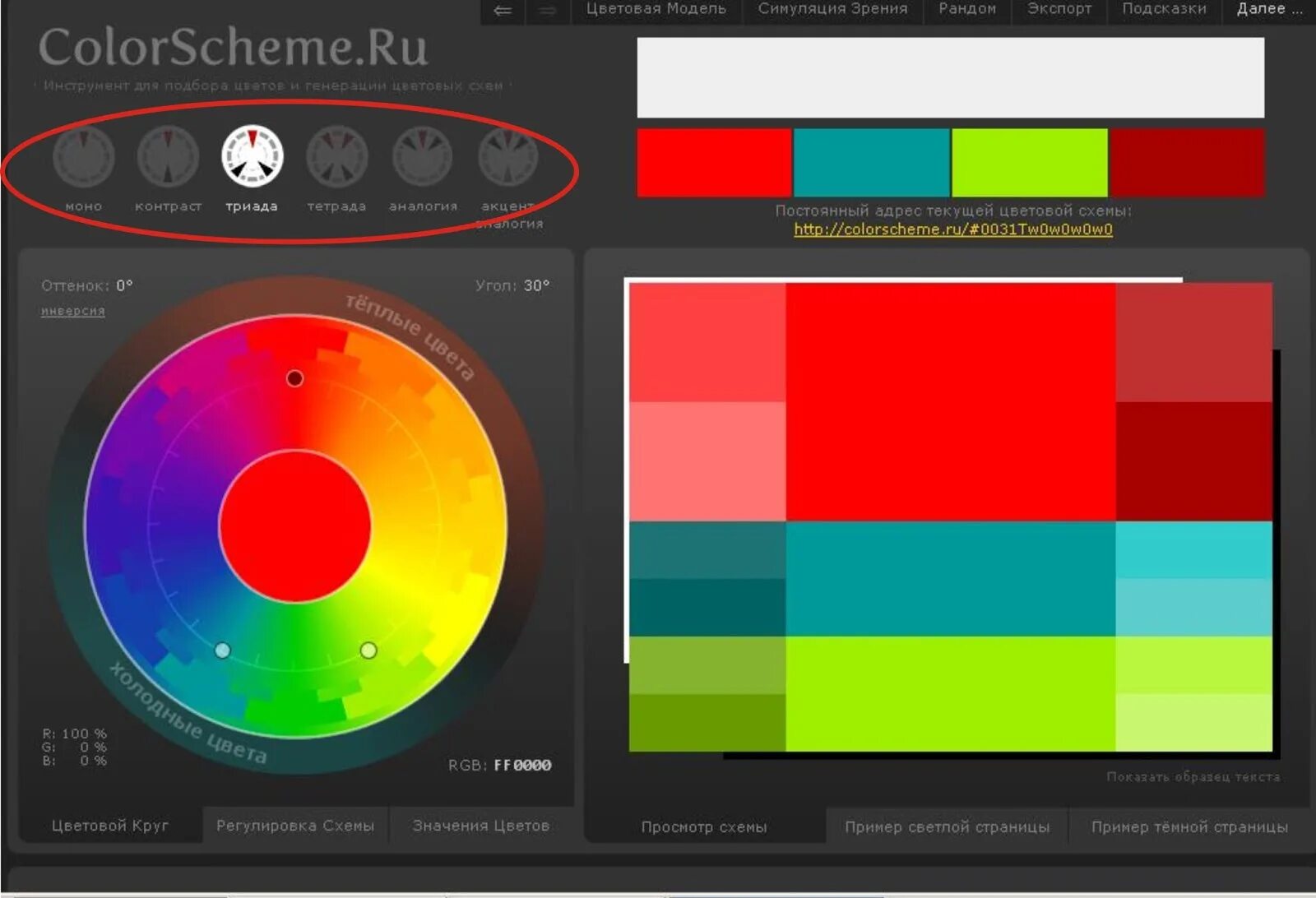Click the red palette swatch below the white bar

click(714, 162)
